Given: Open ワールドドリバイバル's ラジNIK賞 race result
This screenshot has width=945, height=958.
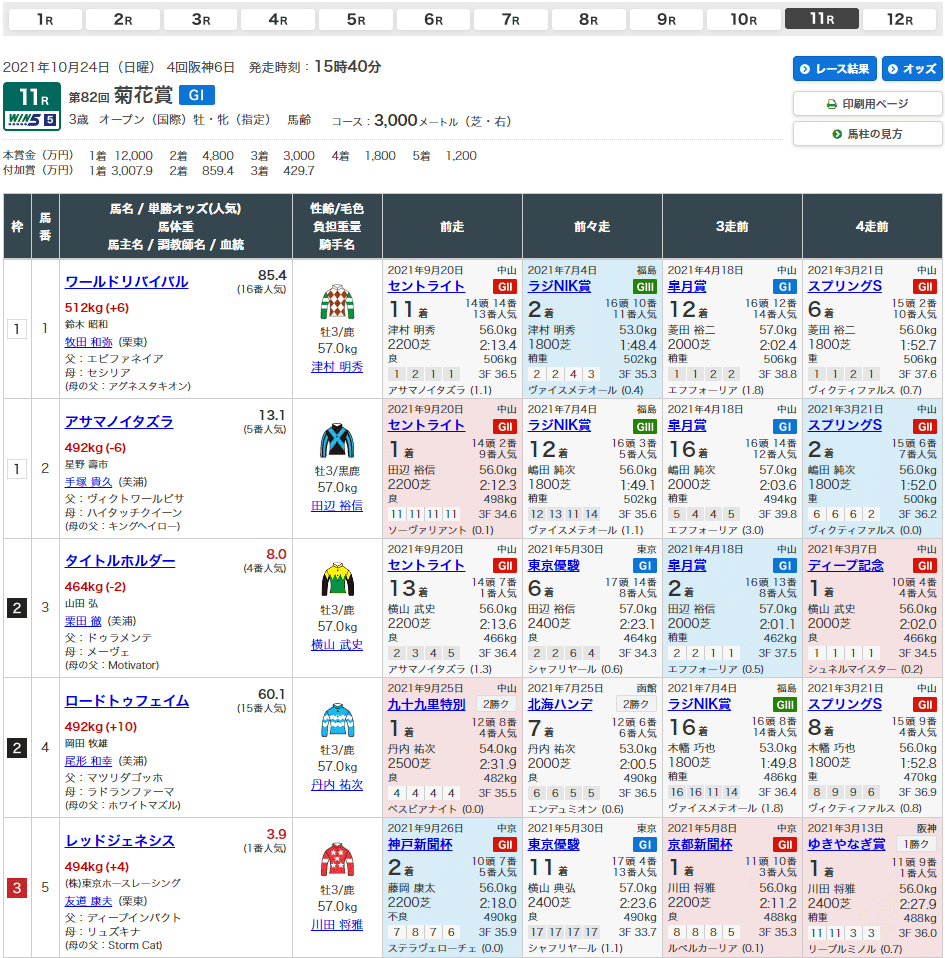Looking at the screenshot, I should point(559,287).
